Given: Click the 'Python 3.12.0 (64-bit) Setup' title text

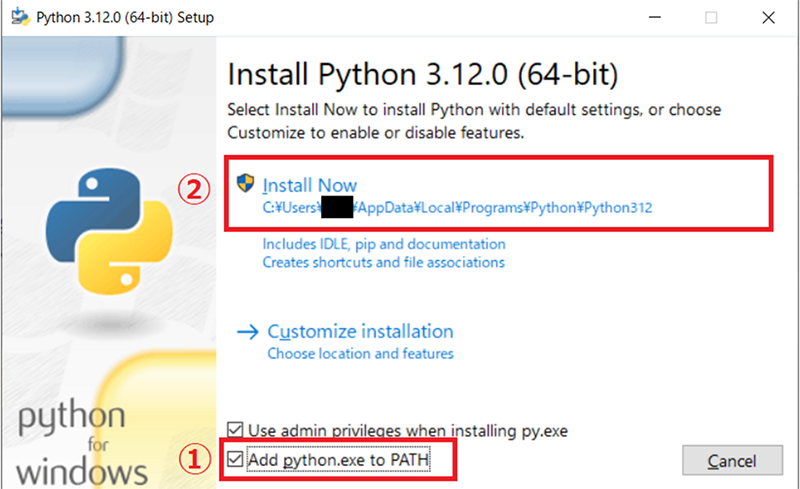Looking at the screenshot, I should click(125, 17).
